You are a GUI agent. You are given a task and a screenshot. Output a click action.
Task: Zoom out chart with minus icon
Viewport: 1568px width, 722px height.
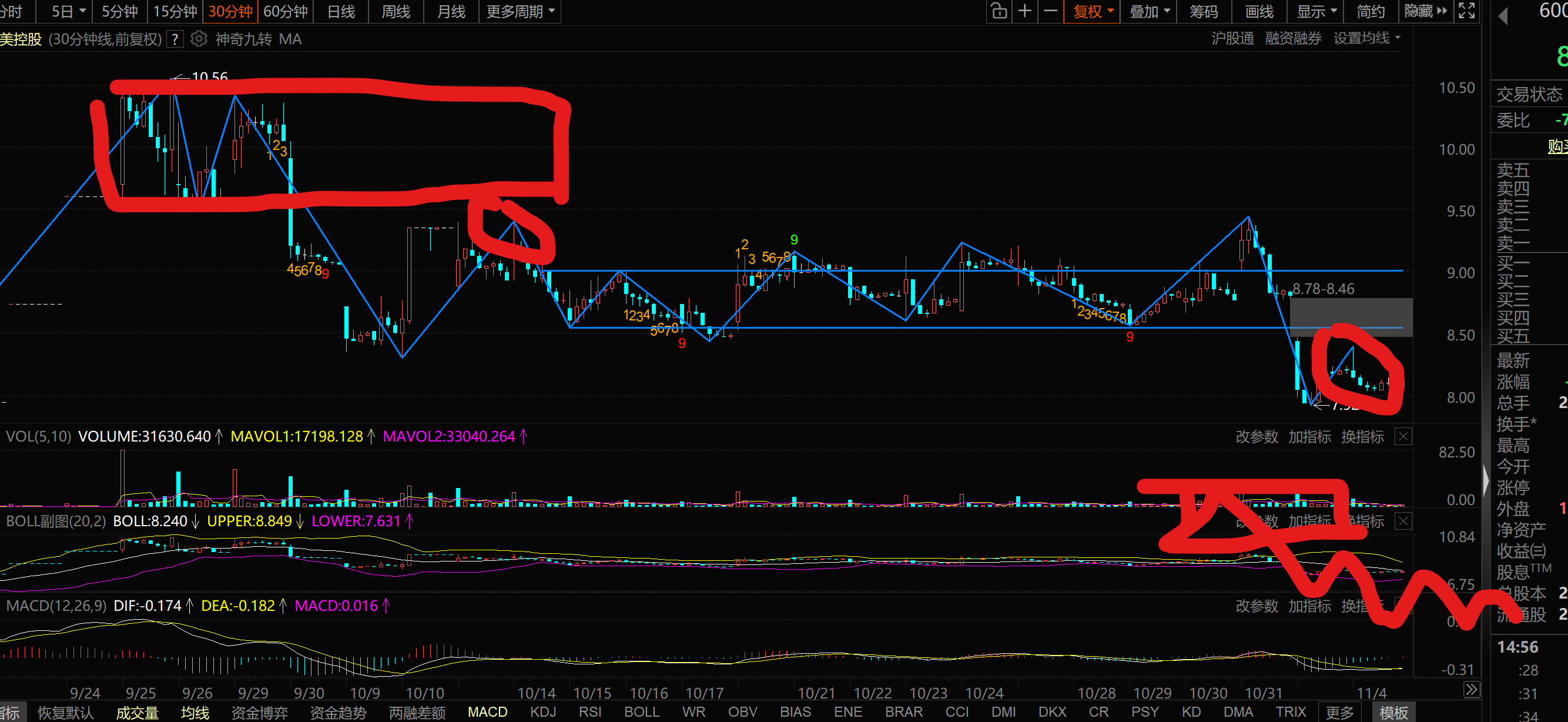1051,11
